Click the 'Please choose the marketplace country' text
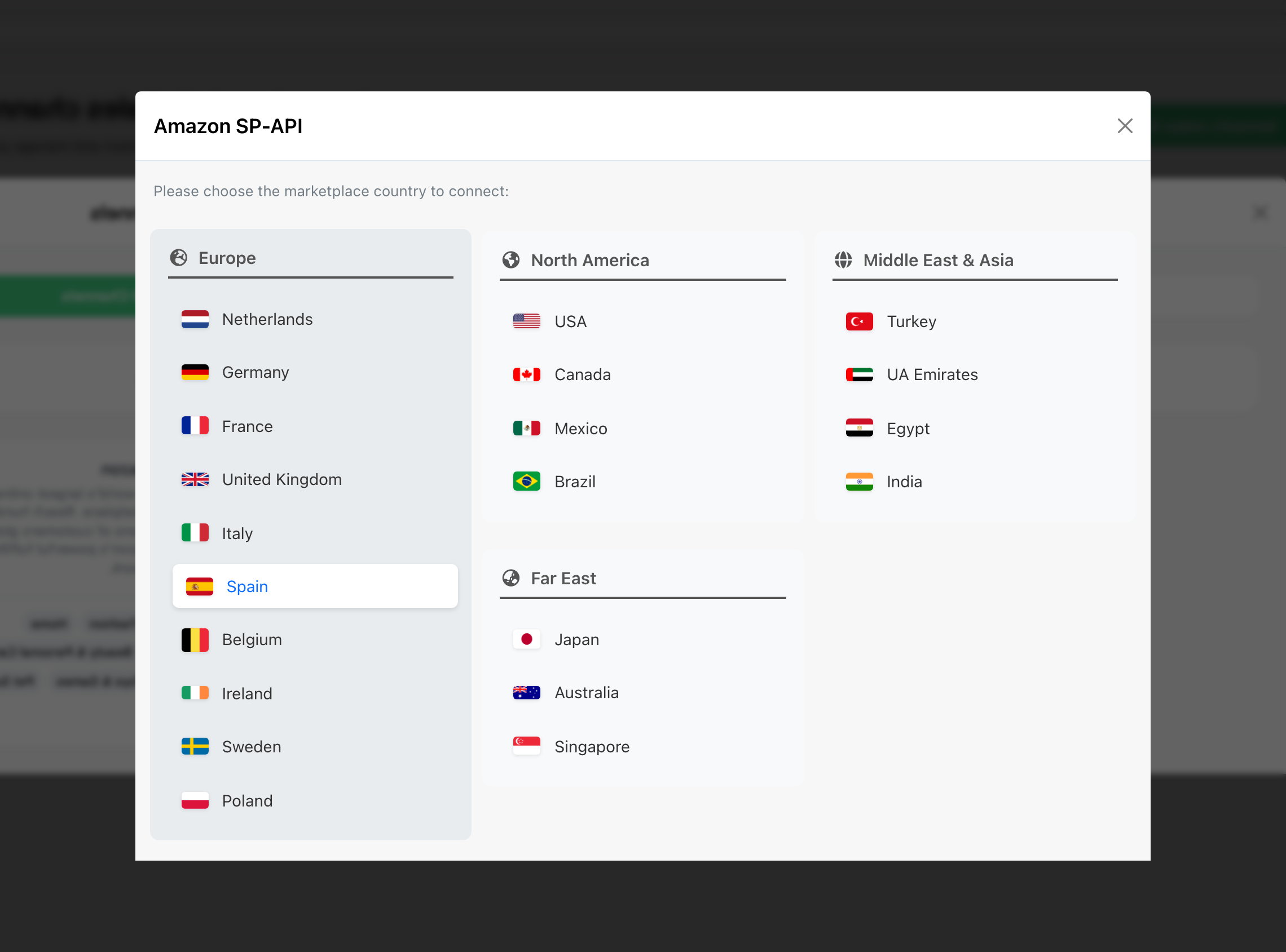The width and height of the screenshot is (1286, 952). [331, 191]
